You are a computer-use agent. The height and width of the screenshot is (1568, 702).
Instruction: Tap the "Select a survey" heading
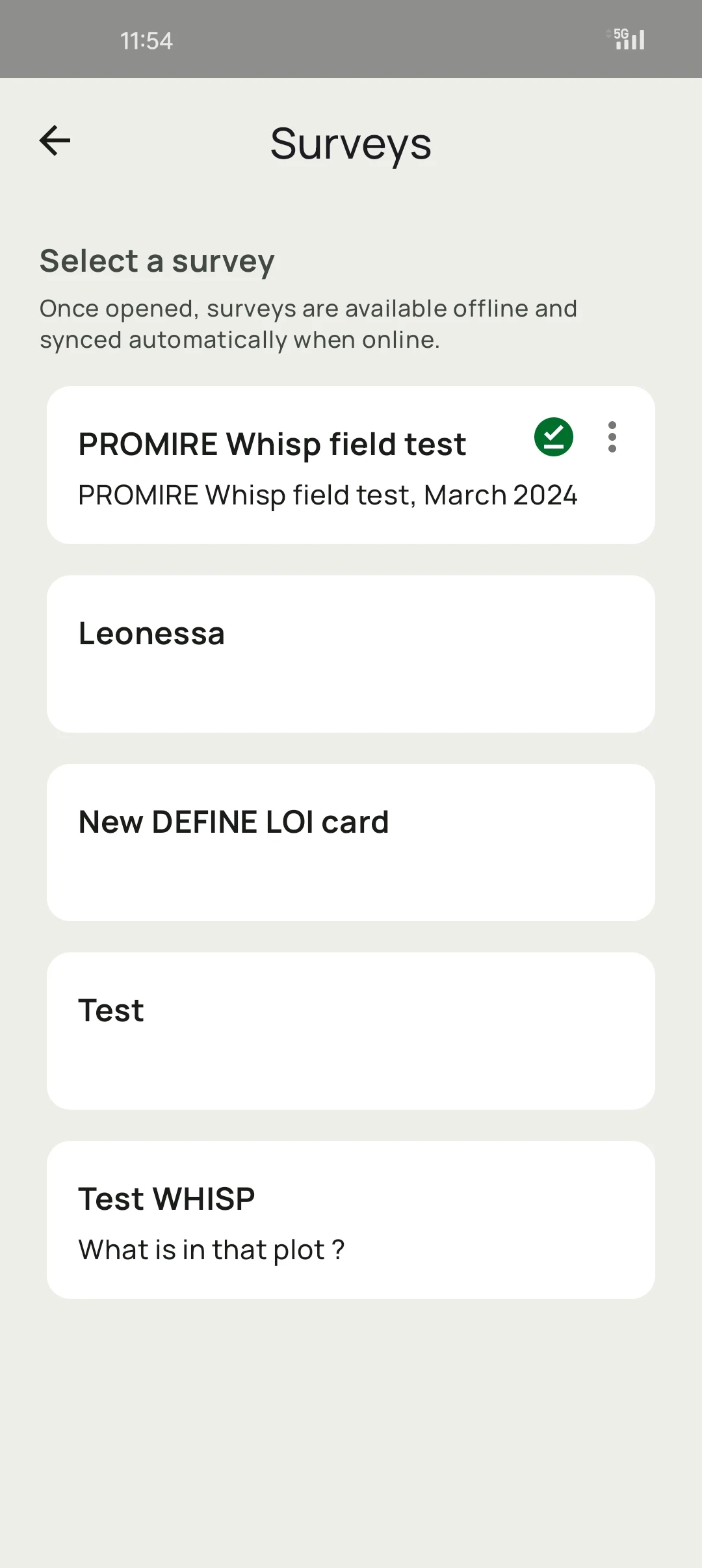(157, 261)
